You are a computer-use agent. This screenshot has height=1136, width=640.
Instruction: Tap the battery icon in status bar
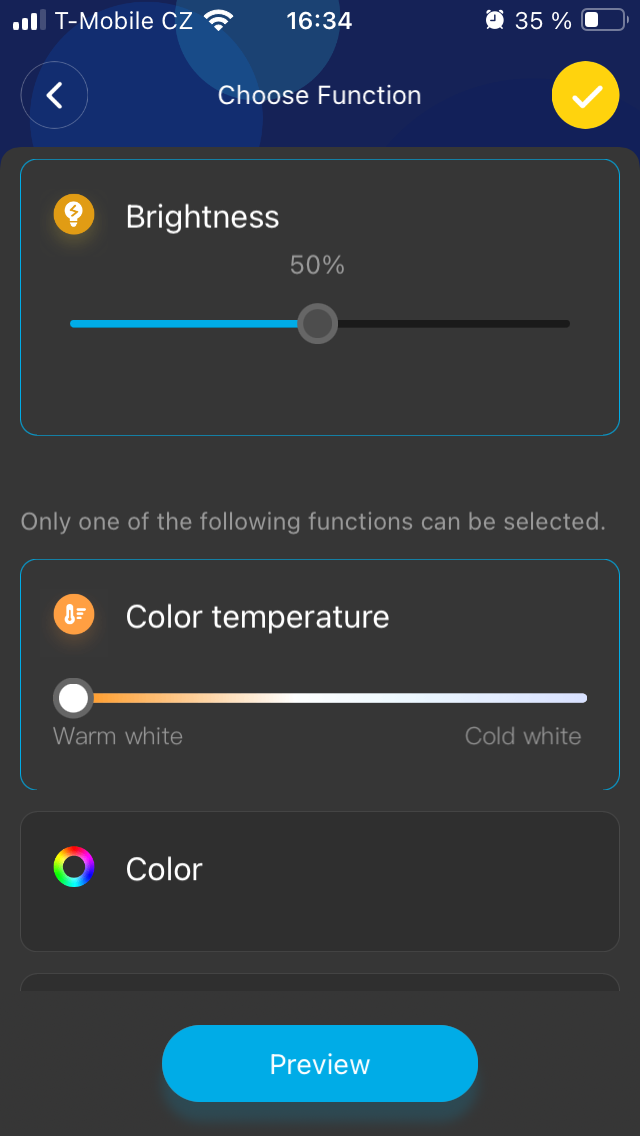pyautogui.click(x=603, y=20)
